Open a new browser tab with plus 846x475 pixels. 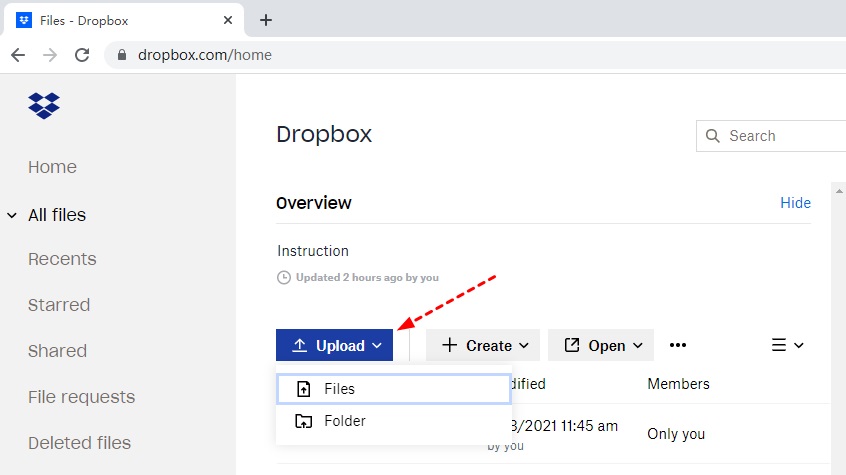pos(265,21)
